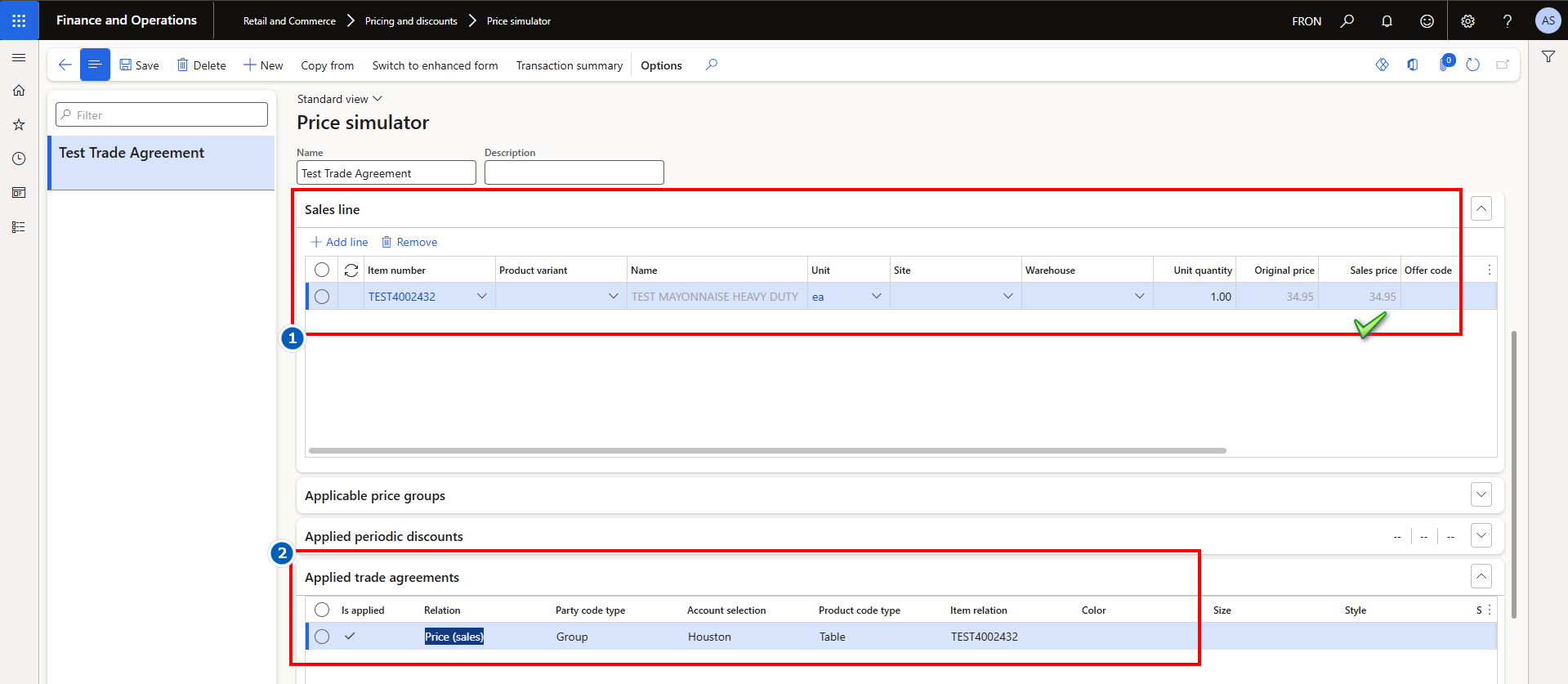This screenshot has width=1568, height=684.
Task: Open Recent clock icon in sidebar
Action: (19, 159)
